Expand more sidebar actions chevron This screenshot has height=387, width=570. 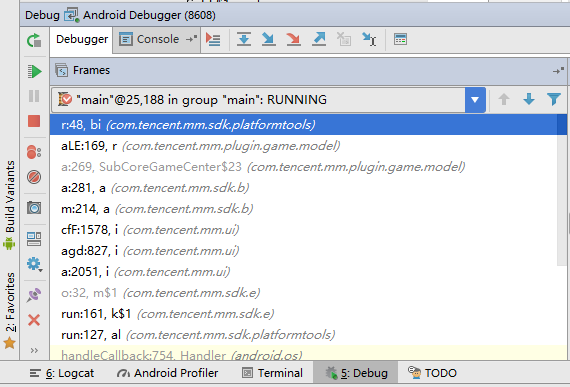pos(34,351)
